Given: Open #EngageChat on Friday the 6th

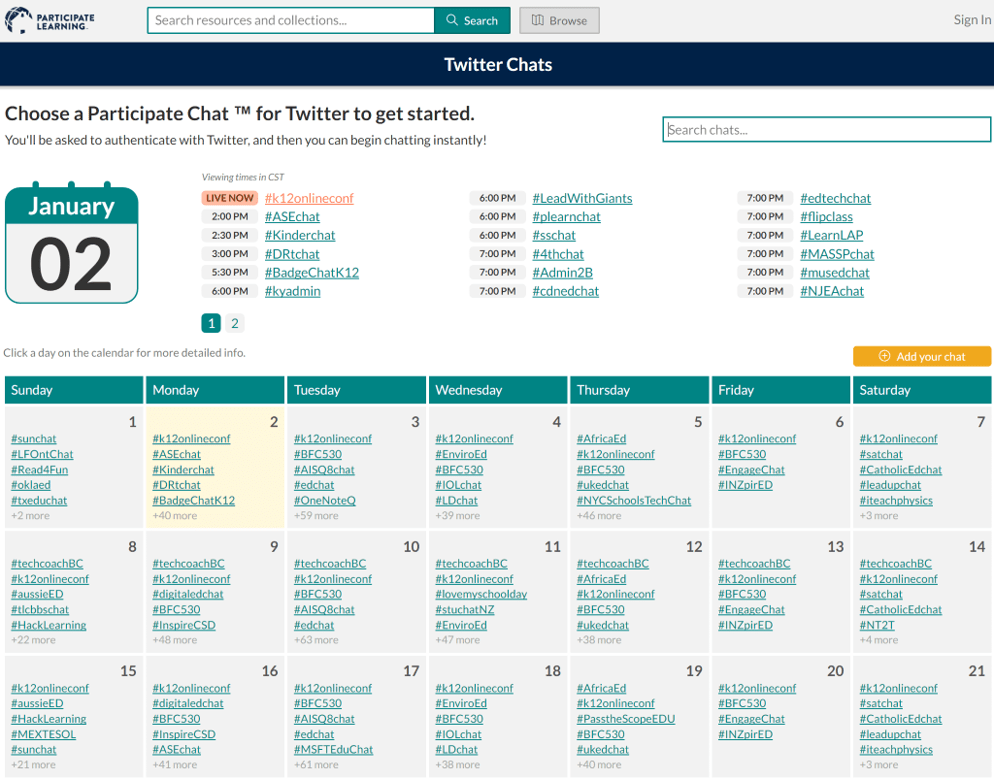Looking at the screenshot, I should coord(751,470).
